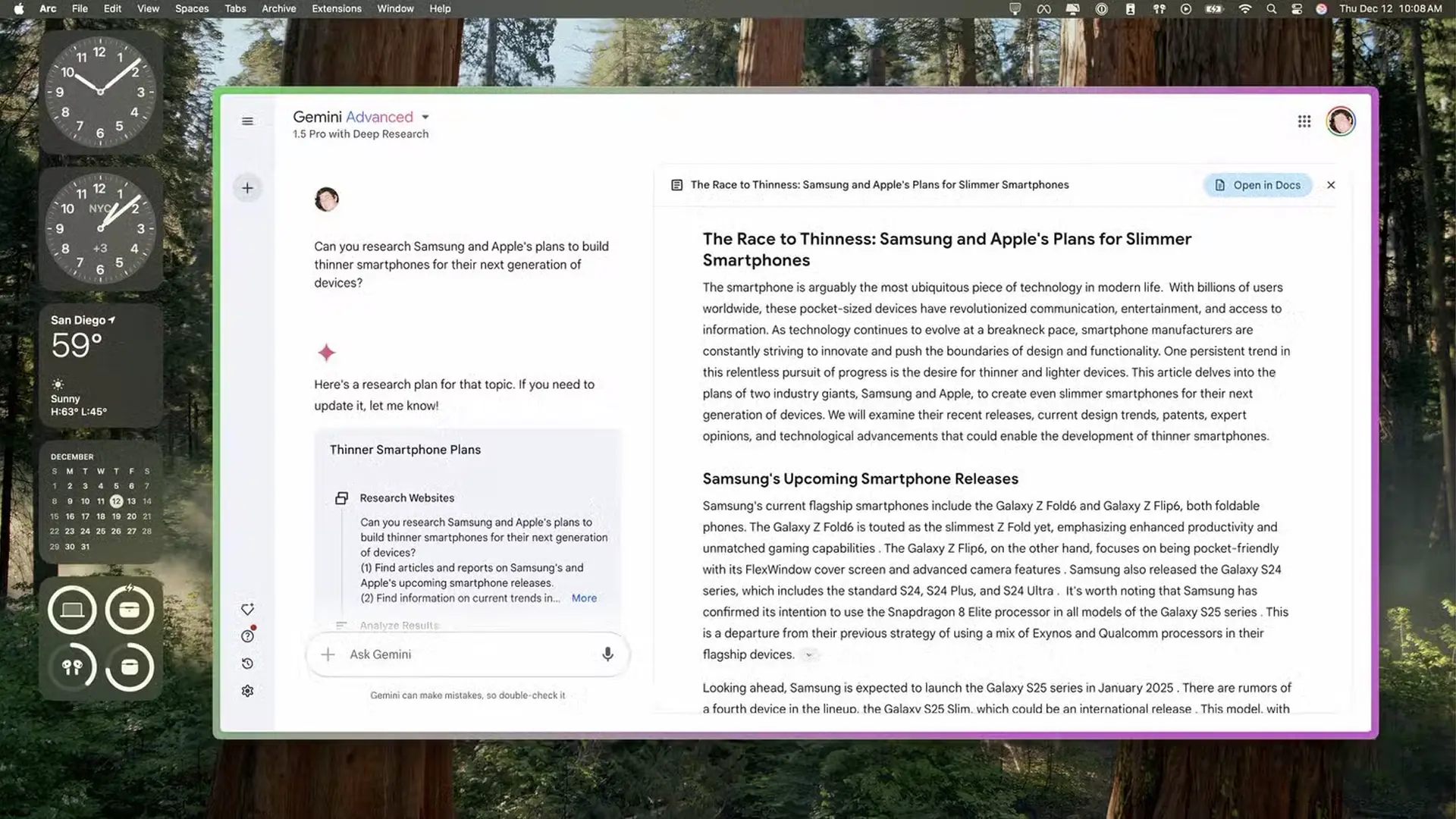The image size is (1456, 819).
Task: Click the Research Websites step icon
Action: [x=342, y=498]
